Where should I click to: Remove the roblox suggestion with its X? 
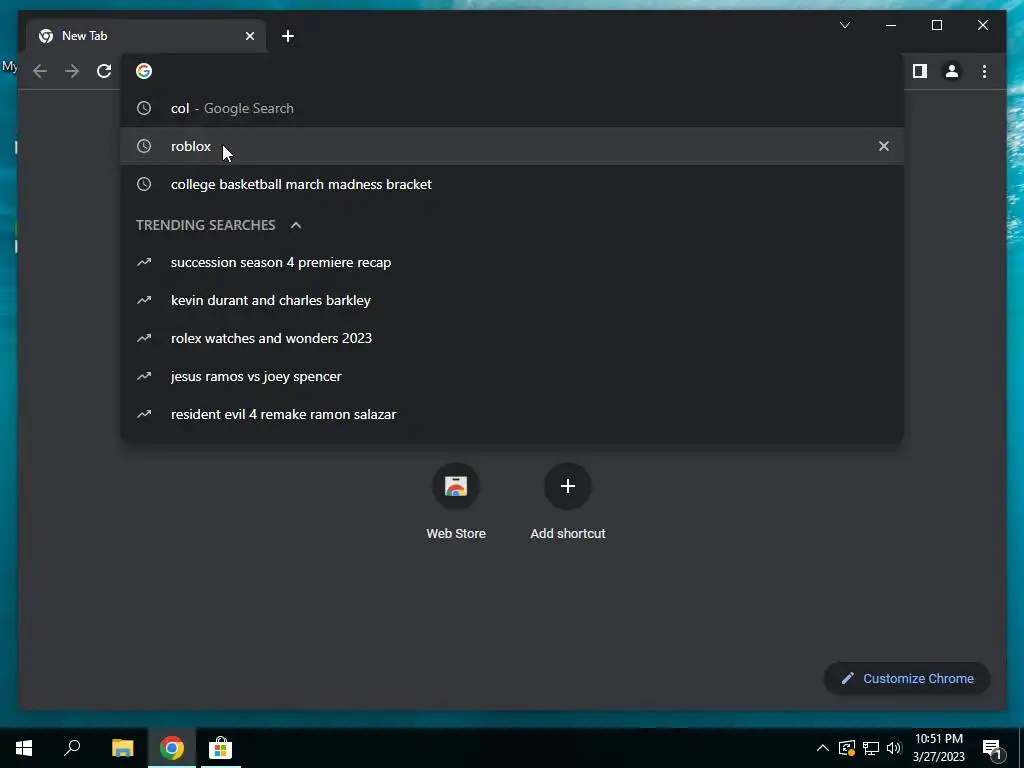pyautogui.click(x=884, y=146)
